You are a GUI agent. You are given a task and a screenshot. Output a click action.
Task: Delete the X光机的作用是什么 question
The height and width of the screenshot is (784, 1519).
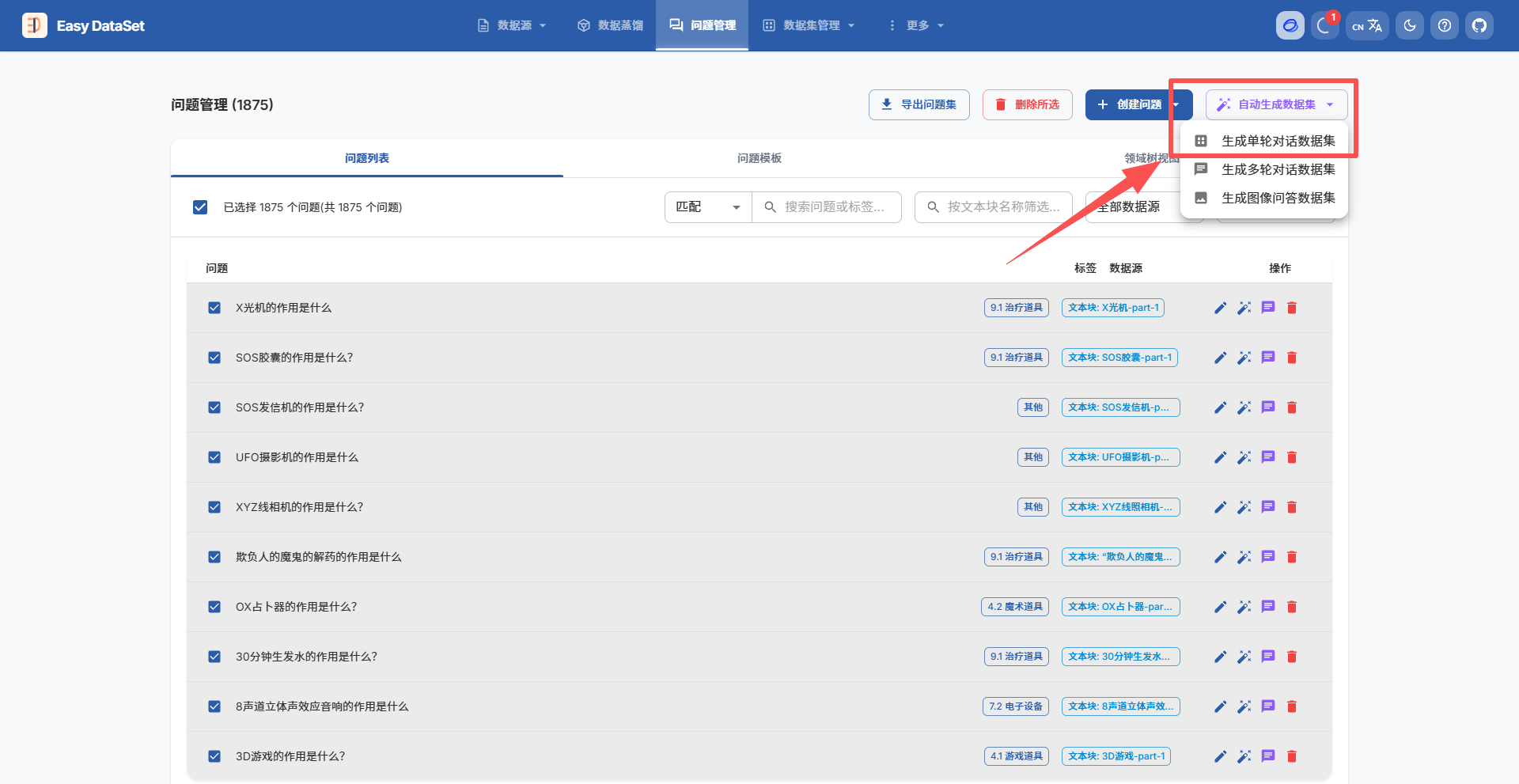[x=1292, y=308]
